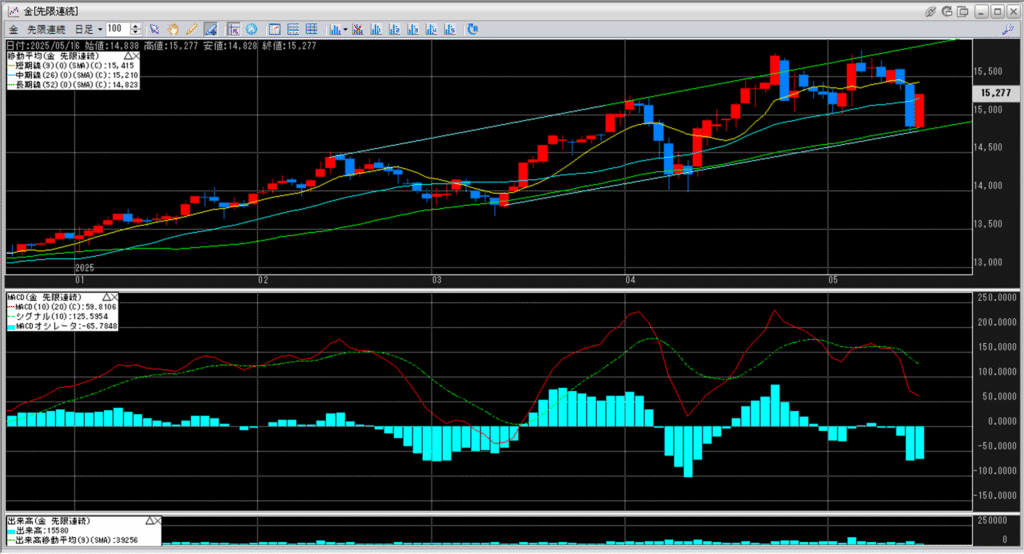
Task: Select the pencil drawing tool
Action: point(192,29)
